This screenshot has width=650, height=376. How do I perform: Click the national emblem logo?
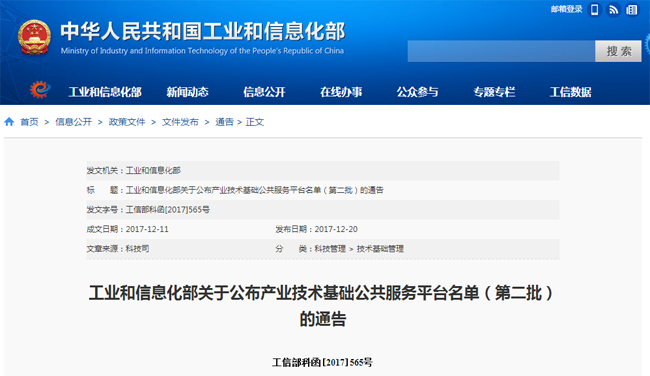[x=34, y=37]
